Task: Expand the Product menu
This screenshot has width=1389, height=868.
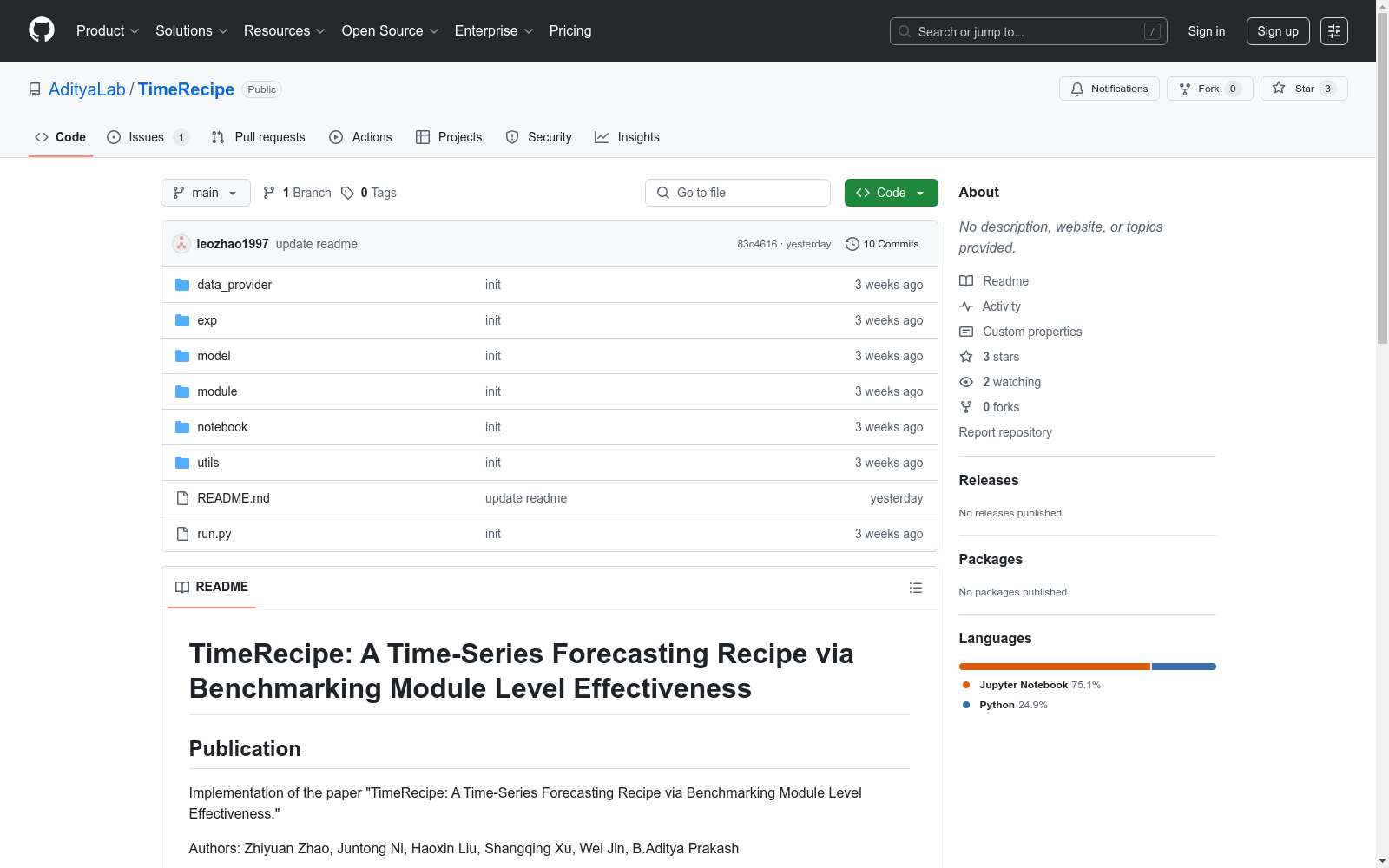Action: click(x=108, y=31)
